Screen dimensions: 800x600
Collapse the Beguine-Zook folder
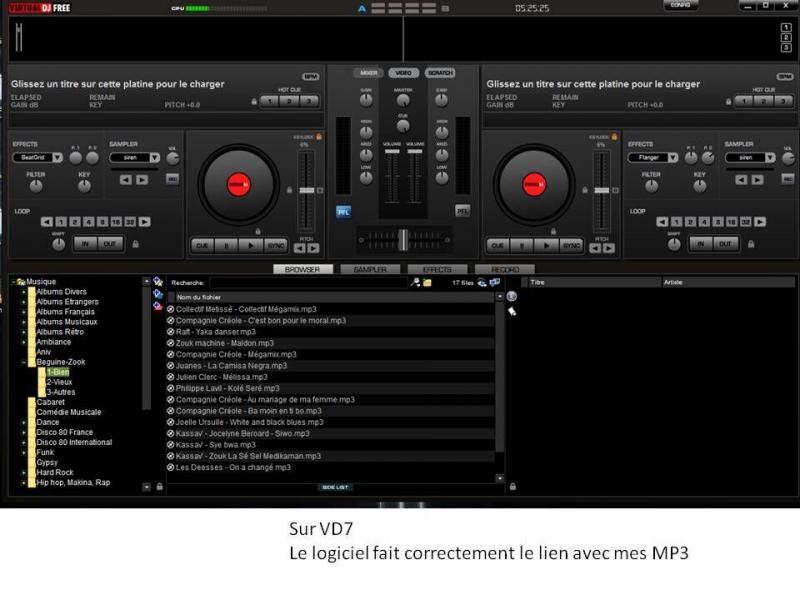(x=23, y=362)
